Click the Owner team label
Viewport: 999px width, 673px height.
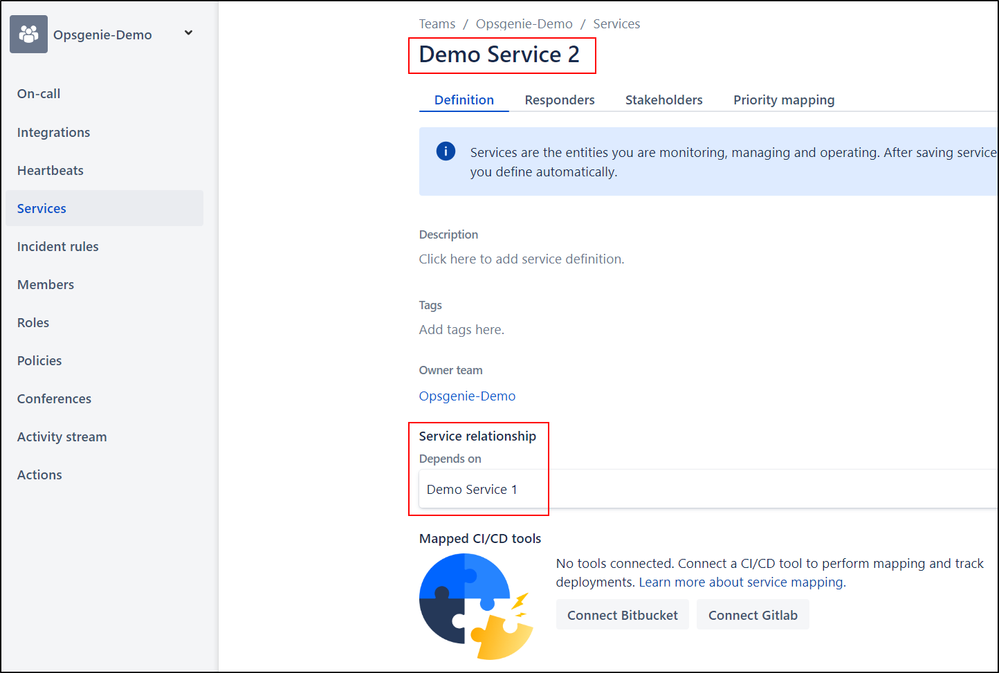[450, 370]
